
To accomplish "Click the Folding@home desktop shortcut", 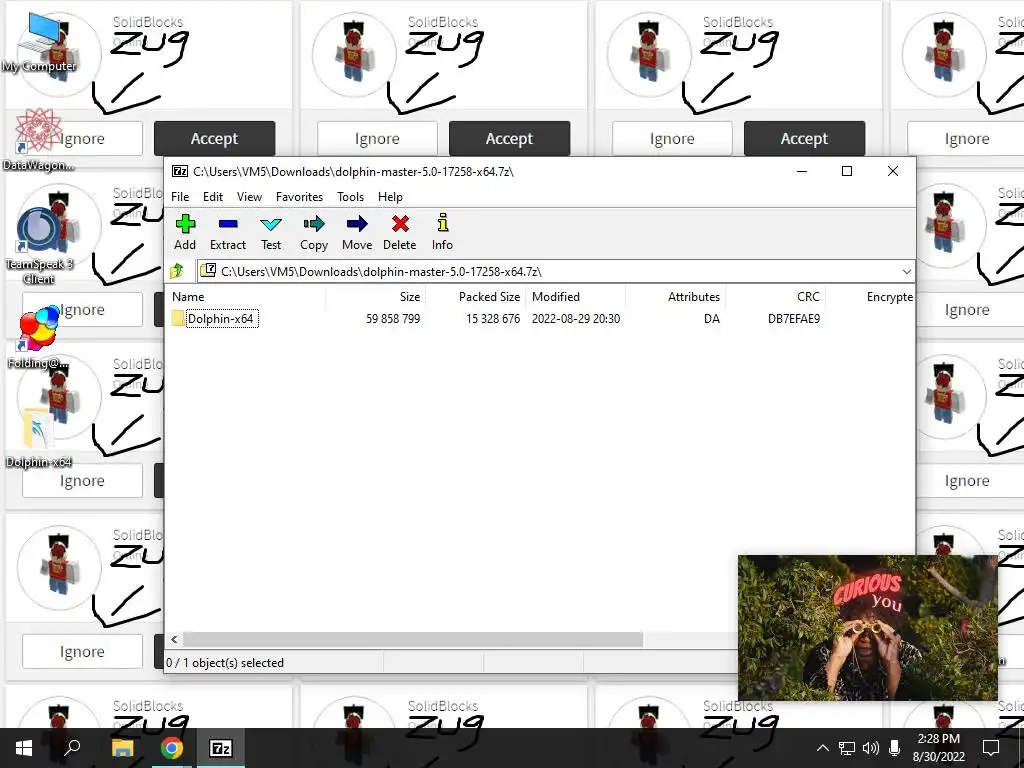I will 38,337.
